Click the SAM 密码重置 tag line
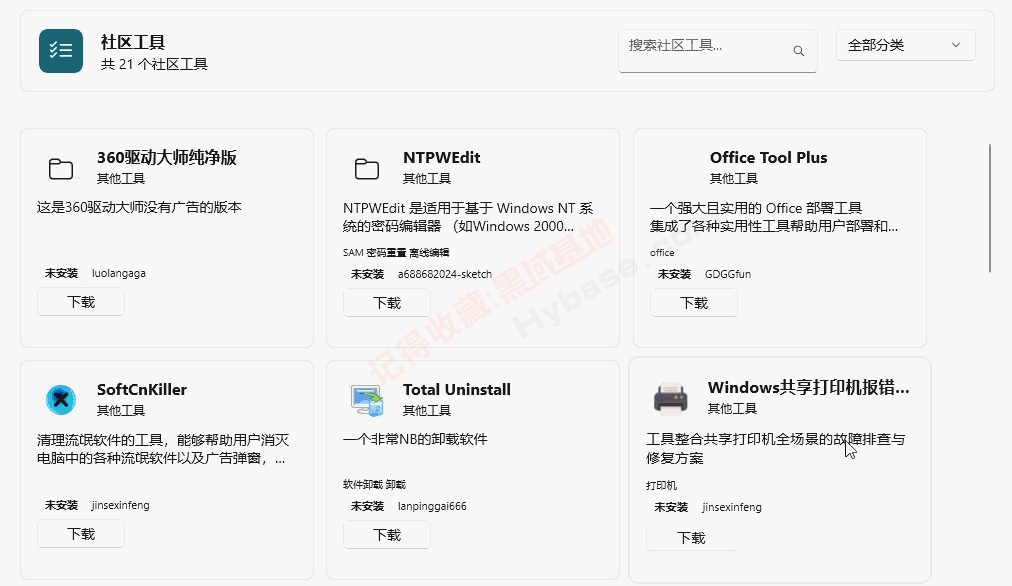Image resolution: width=1012 pixels, height=586 pixels. 396,252
